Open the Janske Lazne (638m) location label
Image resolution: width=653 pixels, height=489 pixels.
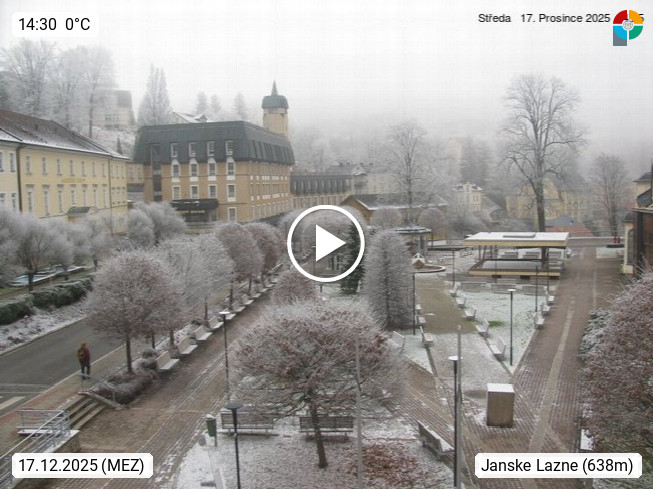click(558, 465)
